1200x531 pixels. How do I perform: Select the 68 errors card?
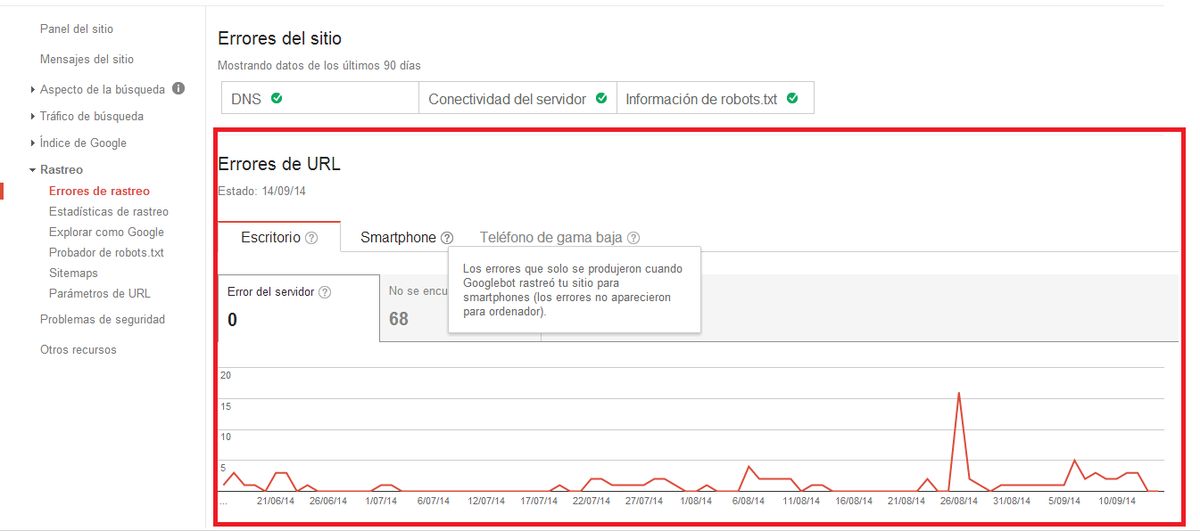(x=414, y=308)
